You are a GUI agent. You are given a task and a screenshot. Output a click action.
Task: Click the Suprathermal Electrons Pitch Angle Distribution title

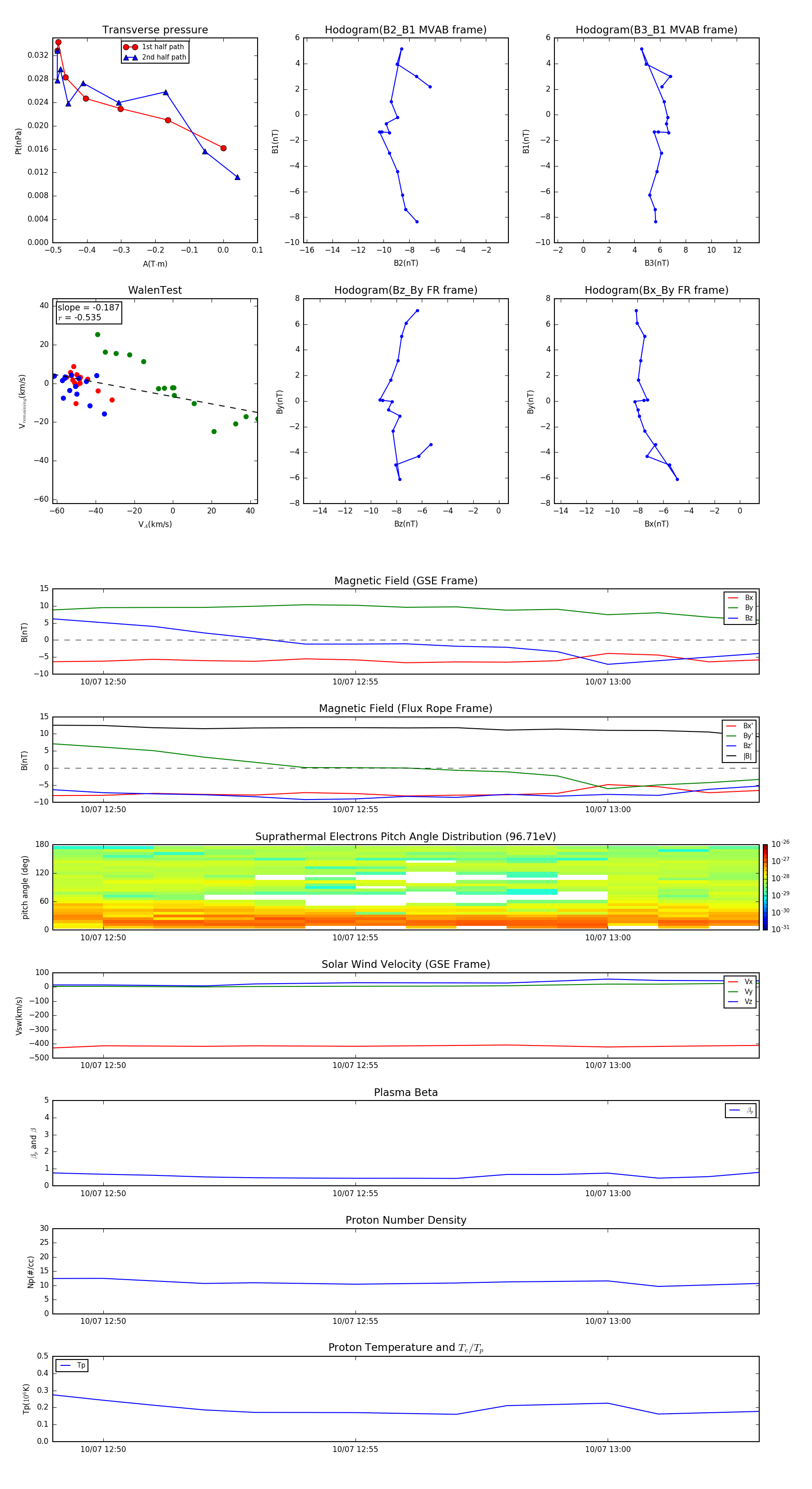point(406,837)
